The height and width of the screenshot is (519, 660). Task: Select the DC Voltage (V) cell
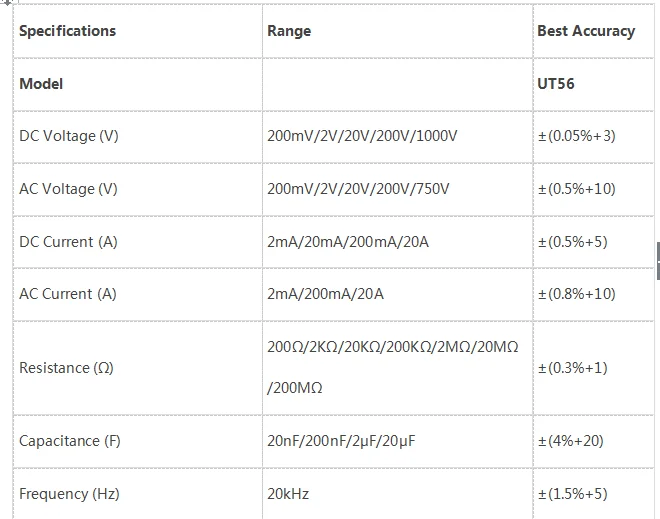pyautogui.click(x=138, y=137)
